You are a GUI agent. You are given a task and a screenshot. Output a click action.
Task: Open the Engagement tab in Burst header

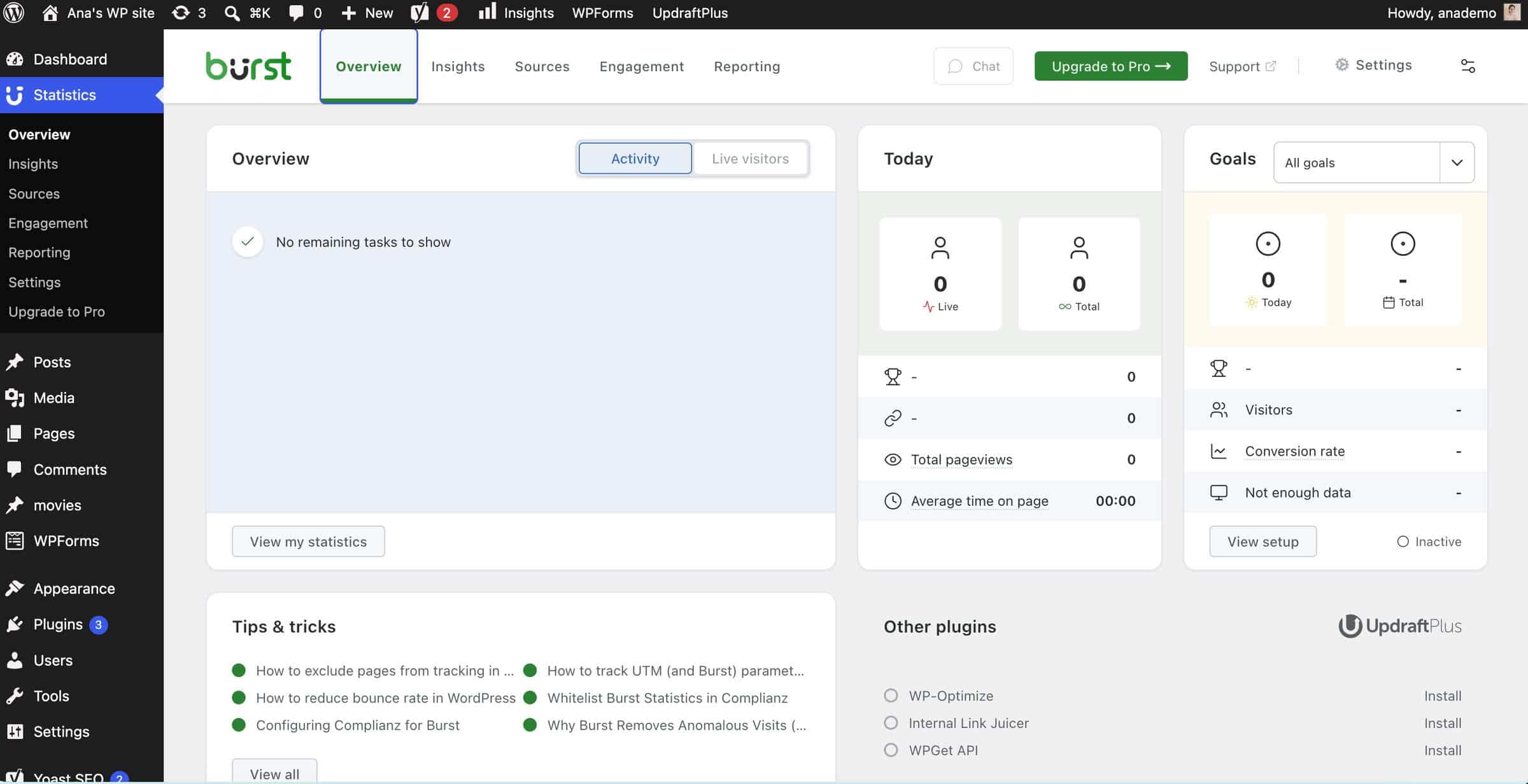(641, 66)
